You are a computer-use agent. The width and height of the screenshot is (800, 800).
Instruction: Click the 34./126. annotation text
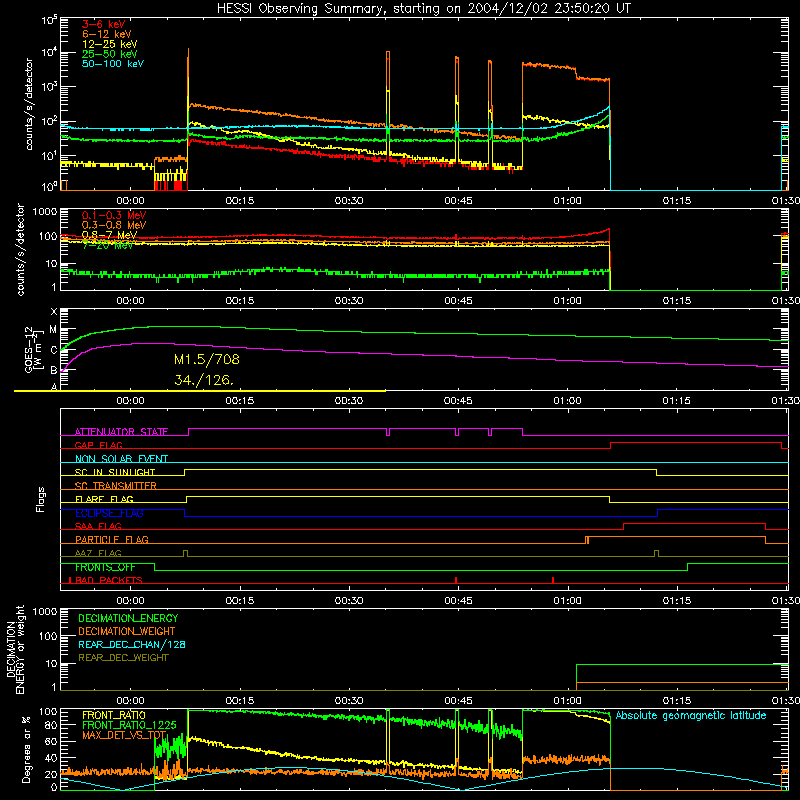(x=204, y=380)
